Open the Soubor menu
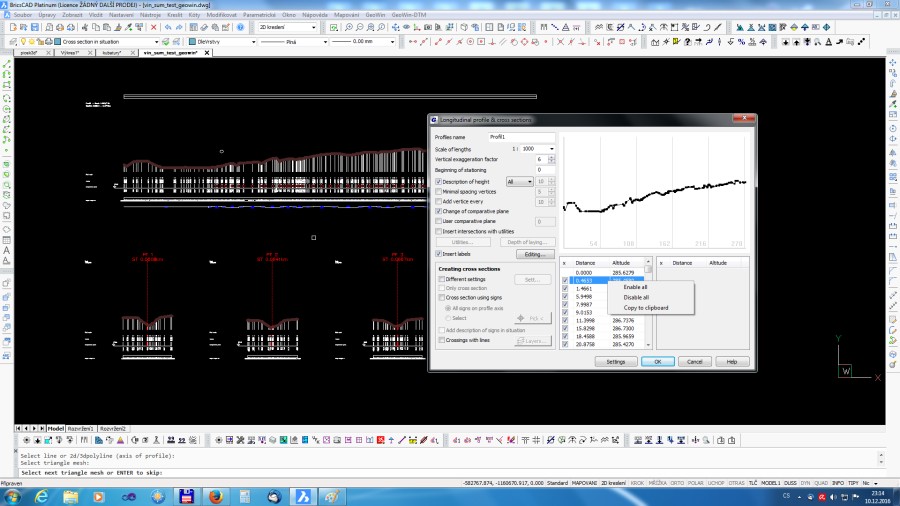 pos(22,15)
